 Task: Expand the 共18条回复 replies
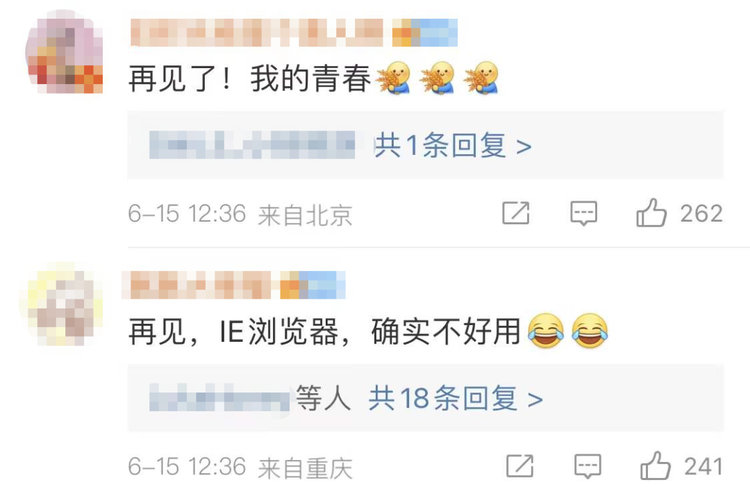coord(455,398)
